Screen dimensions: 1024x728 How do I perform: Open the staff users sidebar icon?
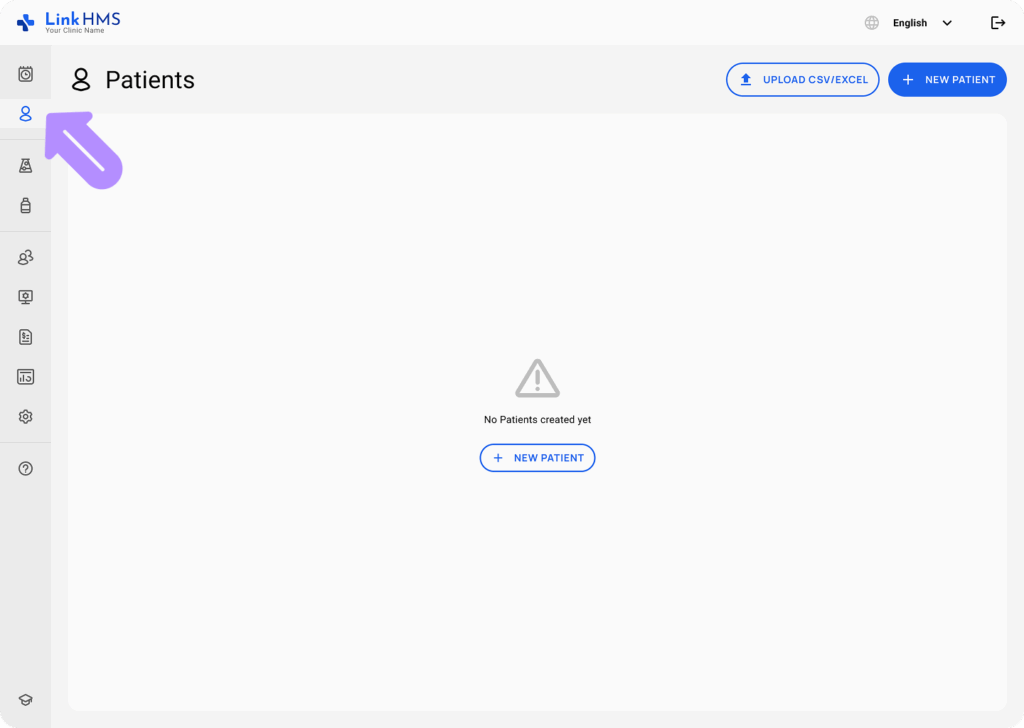coord(26,258)
